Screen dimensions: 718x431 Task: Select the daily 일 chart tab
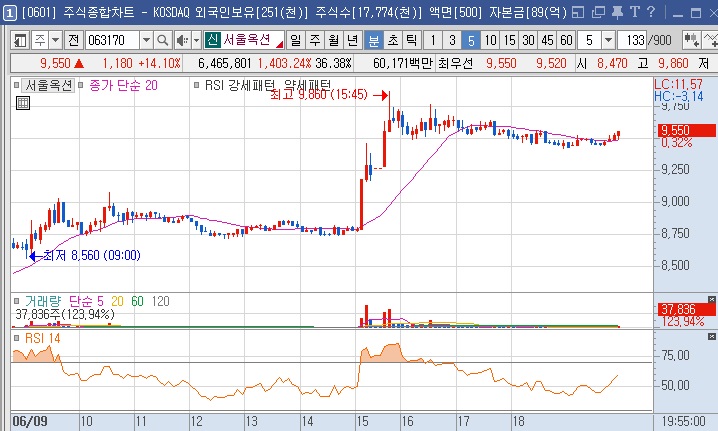[x=296, y=40]
